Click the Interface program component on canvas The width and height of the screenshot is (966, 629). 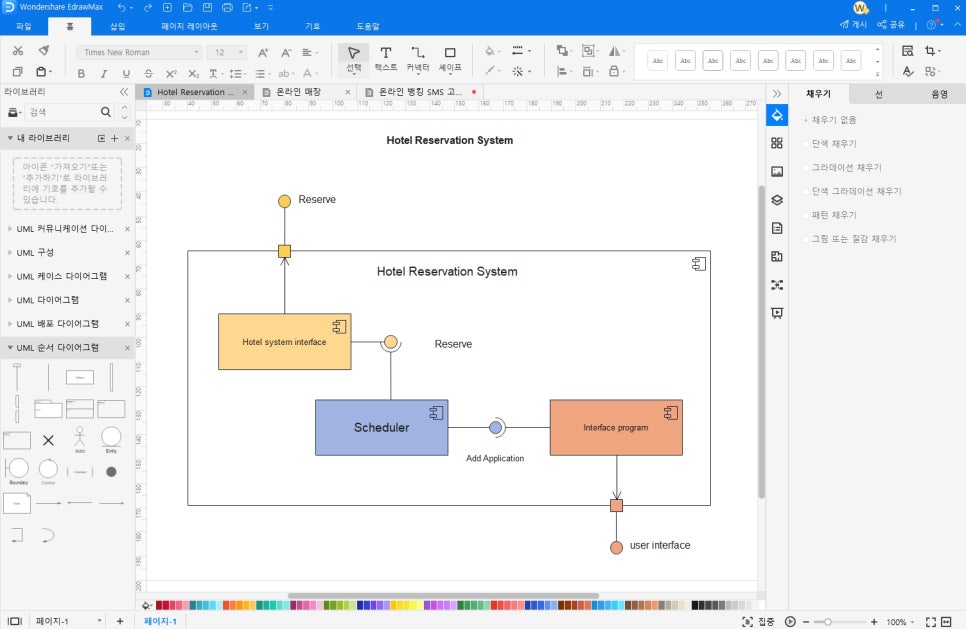[616, 428]
